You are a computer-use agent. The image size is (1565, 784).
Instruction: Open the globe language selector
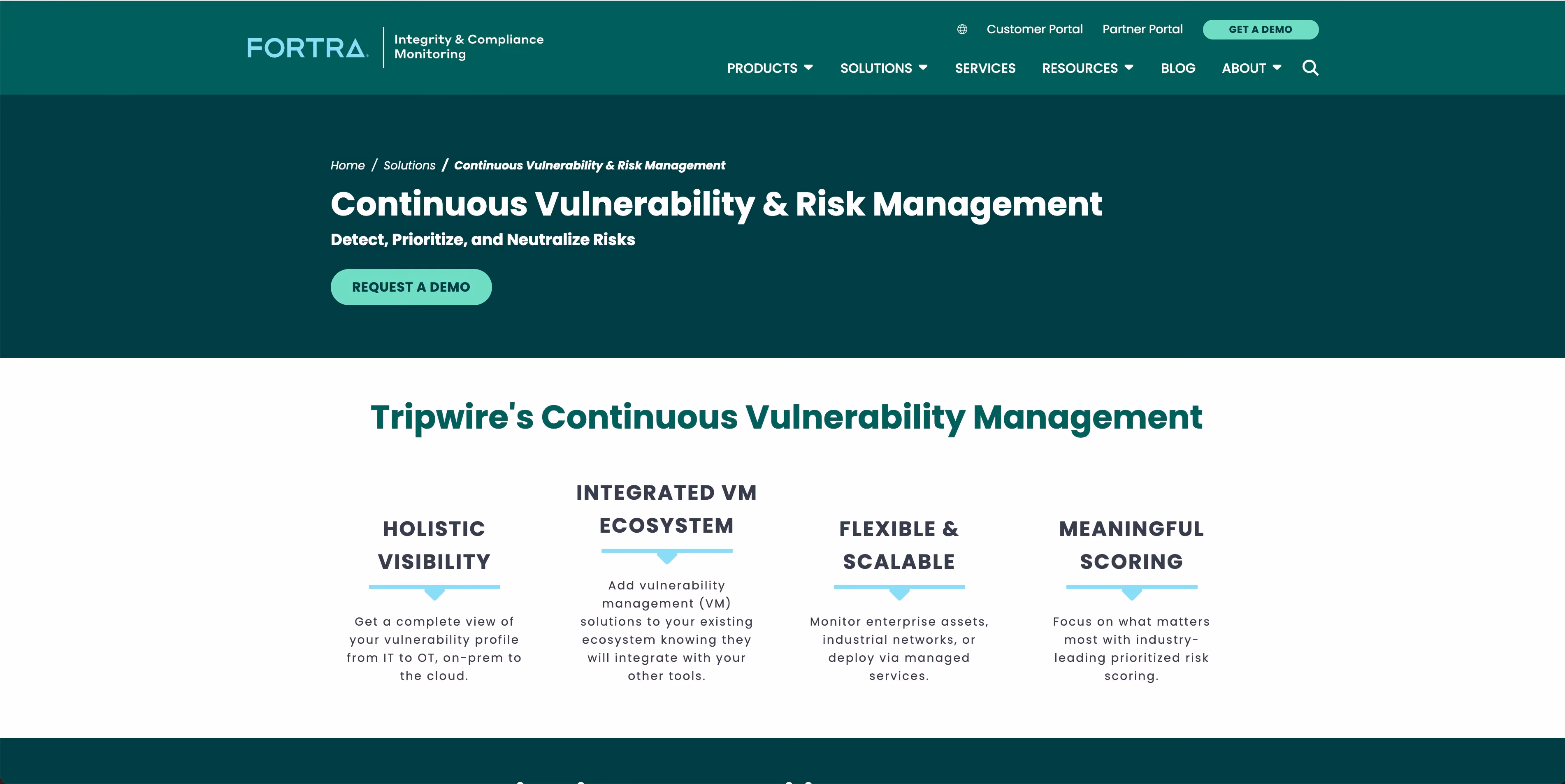[962, 29]
